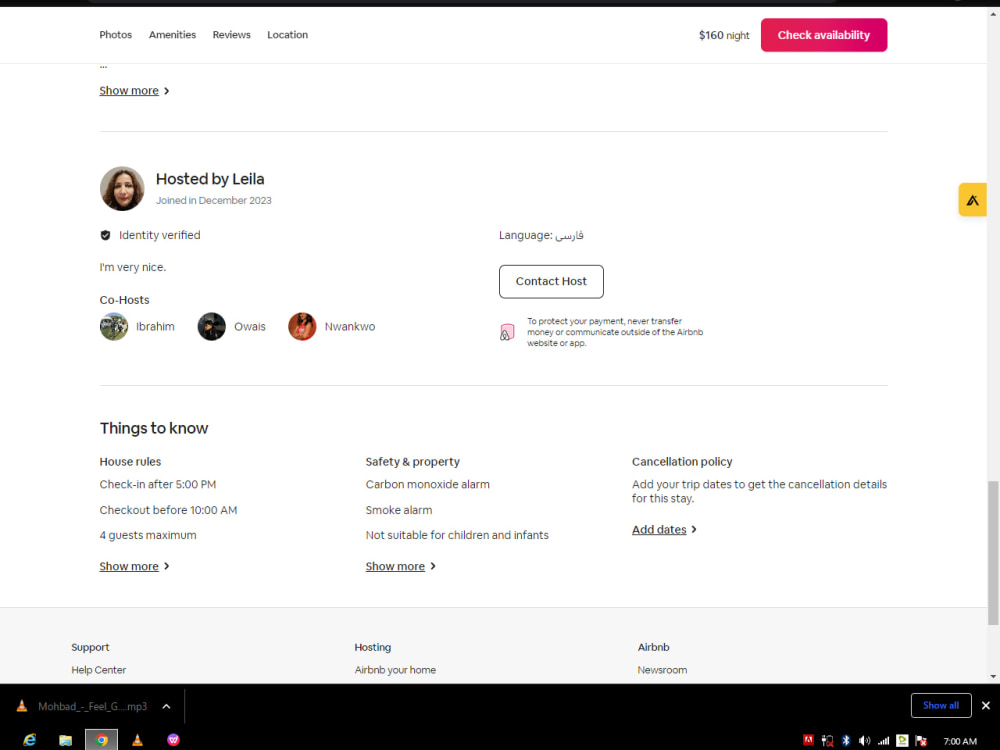Click the Hosted by Leila heading
Image resolution: width=1000 pixels, height=750 pixels.
coord(210,179)
